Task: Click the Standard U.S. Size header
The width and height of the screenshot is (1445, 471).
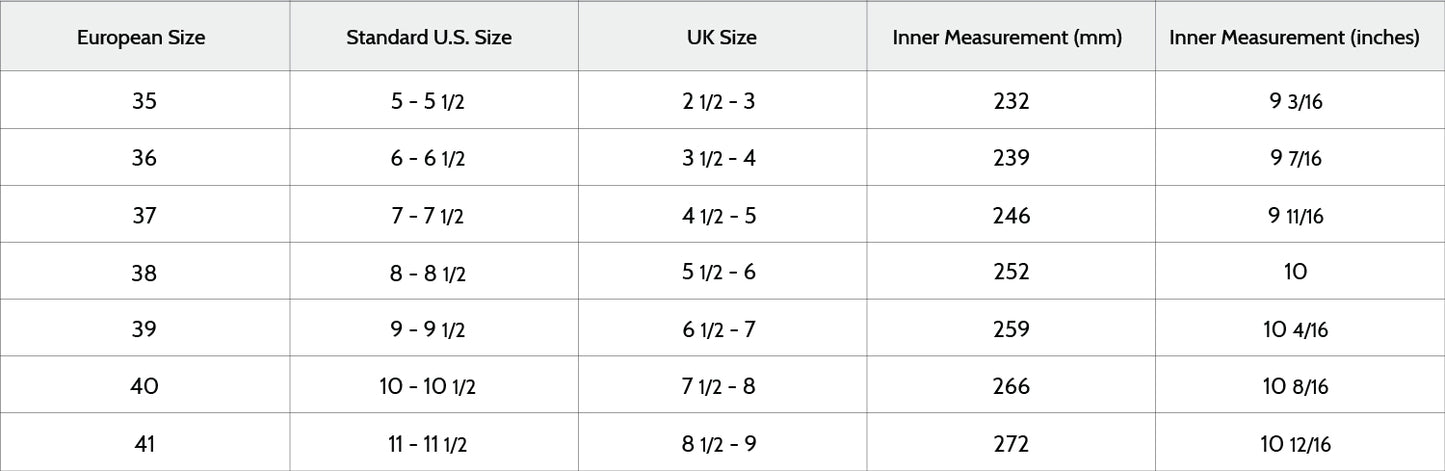Action: pyautogui.click(x=429, y=38)
